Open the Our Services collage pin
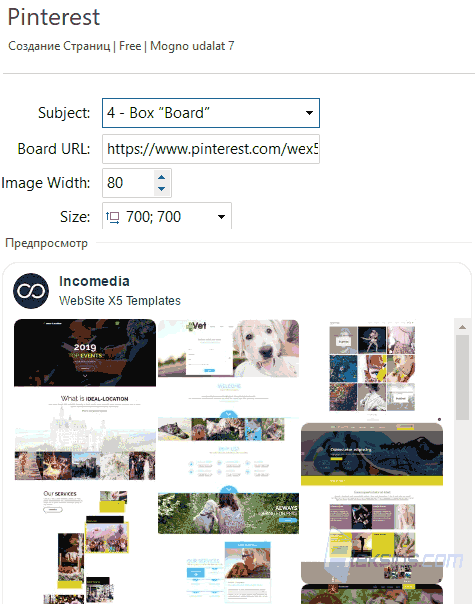 point(85,546)
